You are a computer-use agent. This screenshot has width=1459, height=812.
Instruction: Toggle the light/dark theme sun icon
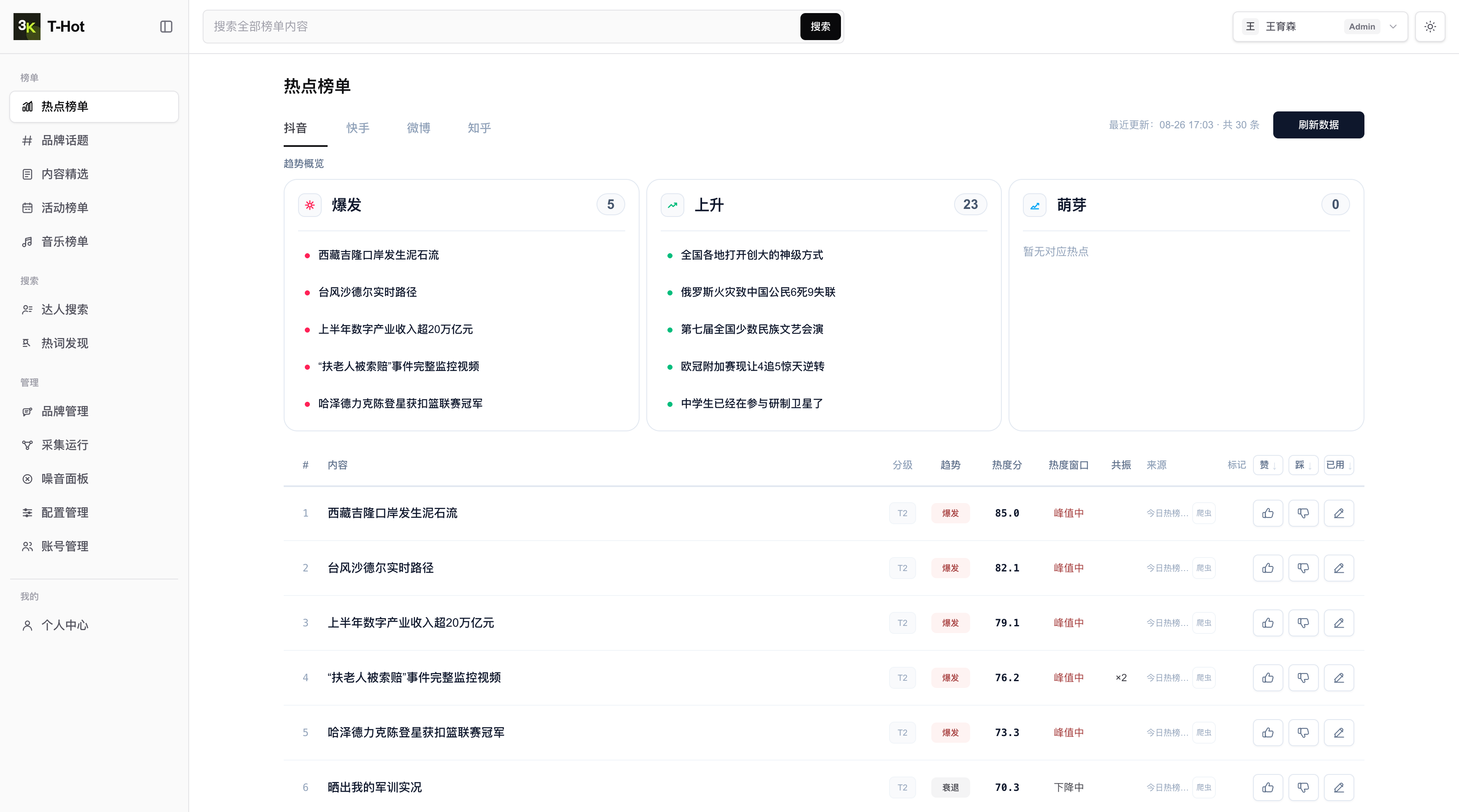click(x=1429, y=27)
